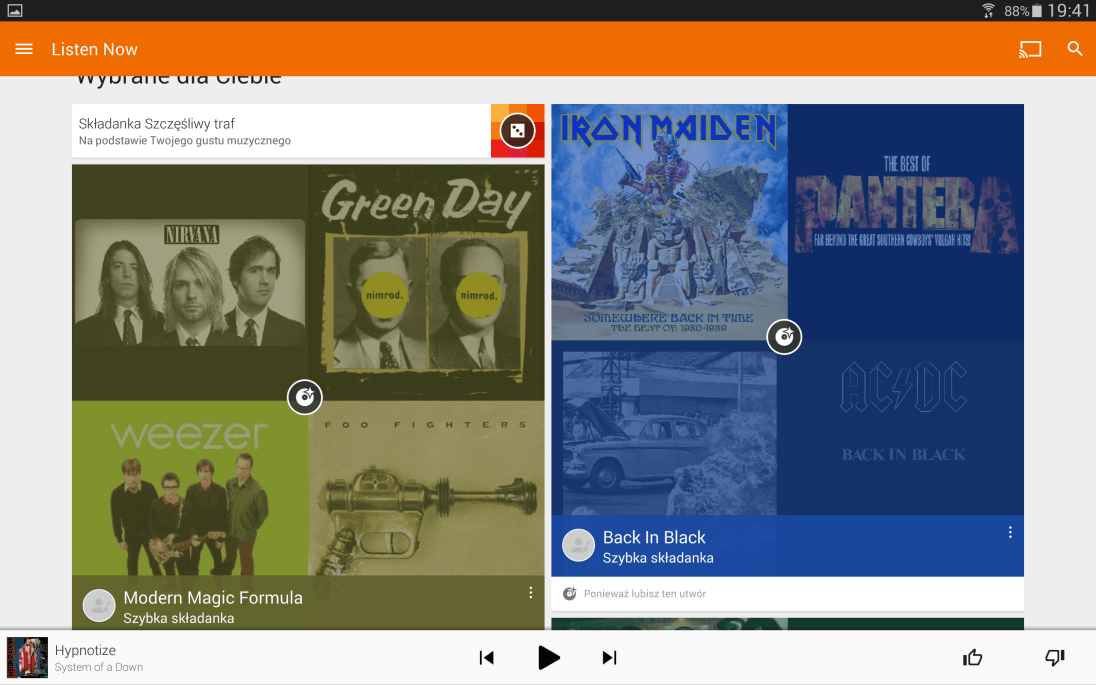Open overflow menu for Back In Black
This screenshot has height=685, width=1096.
1010,533
